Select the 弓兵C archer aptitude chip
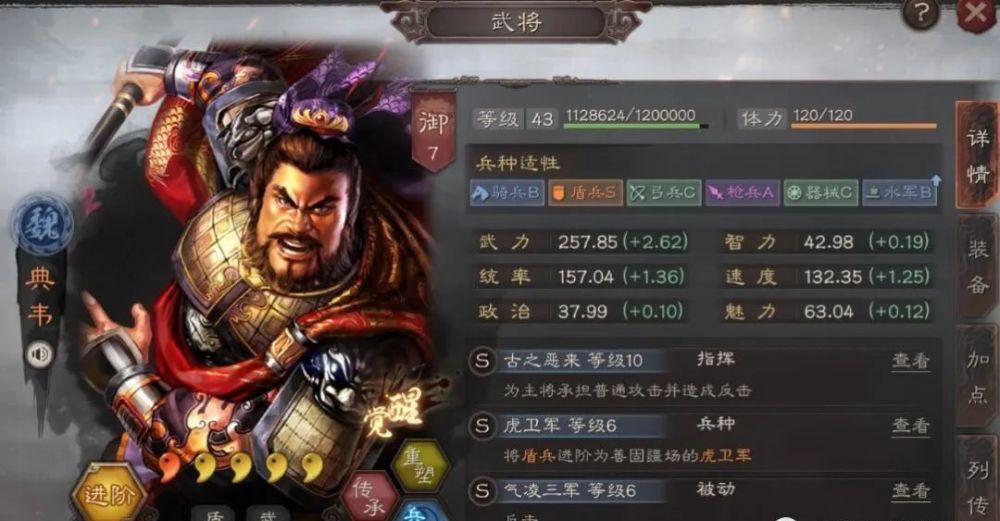The width and height of the screenshot is (1000, 521). (664, 193)
